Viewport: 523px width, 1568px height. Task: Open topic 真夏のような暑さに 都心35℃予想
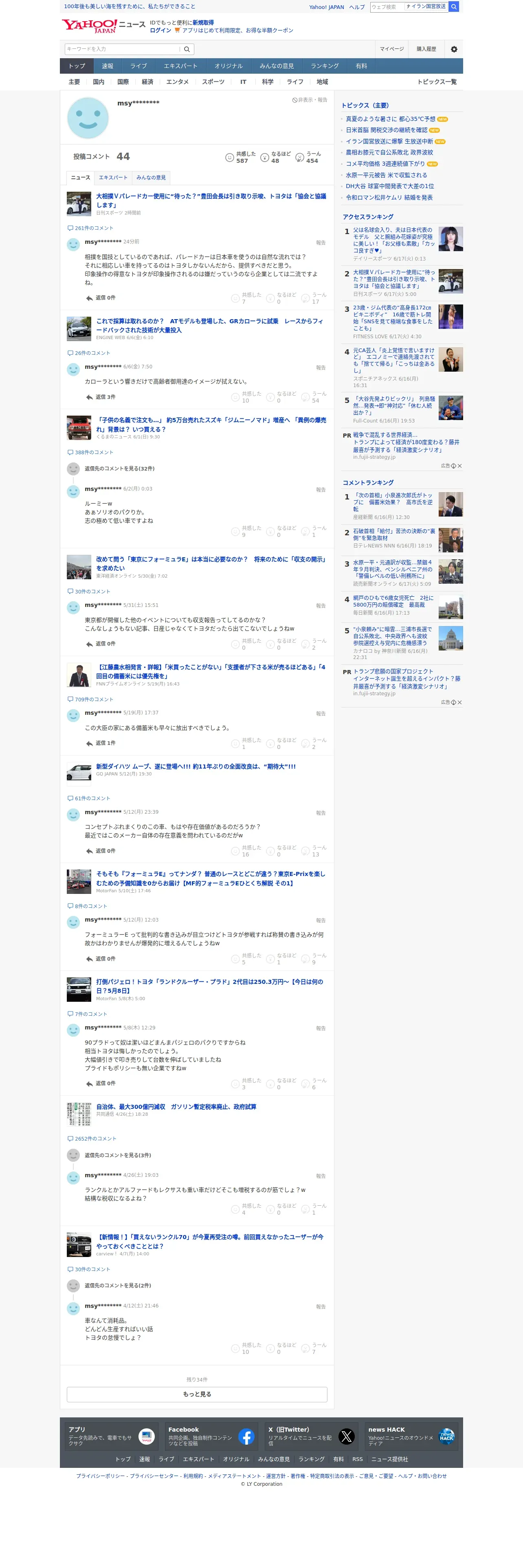(390, 119)
